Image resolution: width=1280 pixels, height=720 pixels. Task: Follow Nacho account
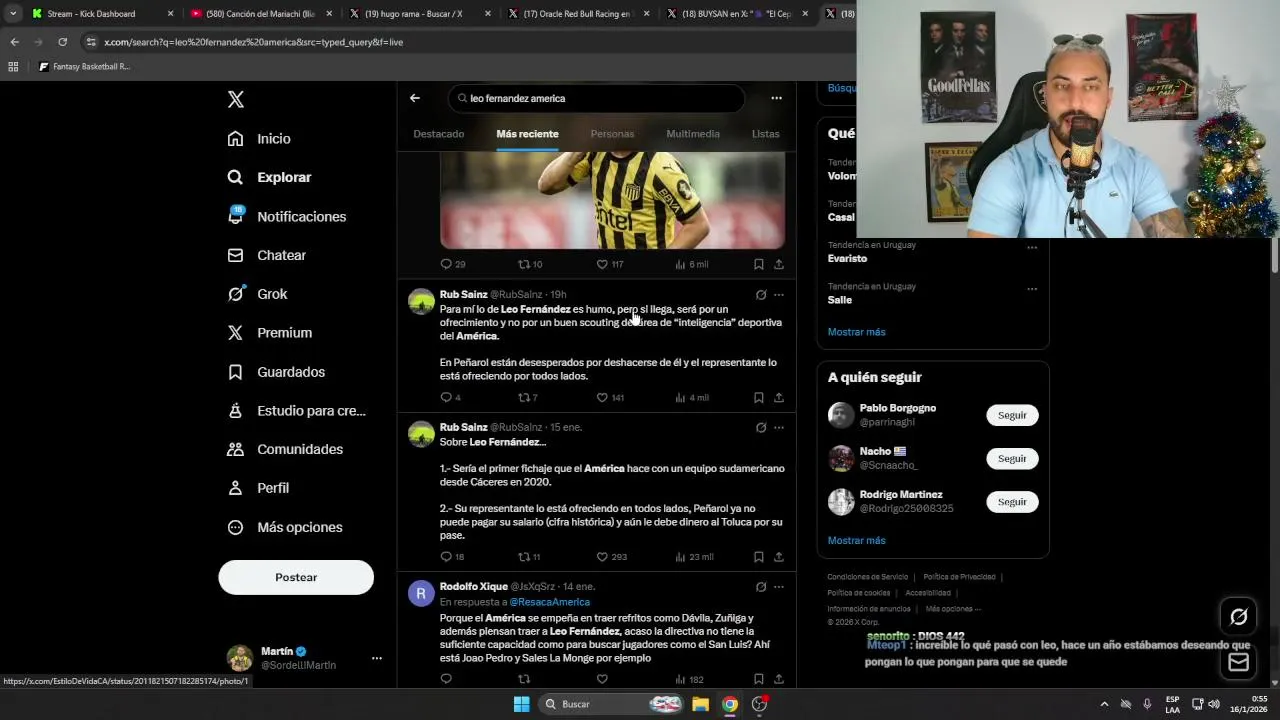tap(1012, 458)
